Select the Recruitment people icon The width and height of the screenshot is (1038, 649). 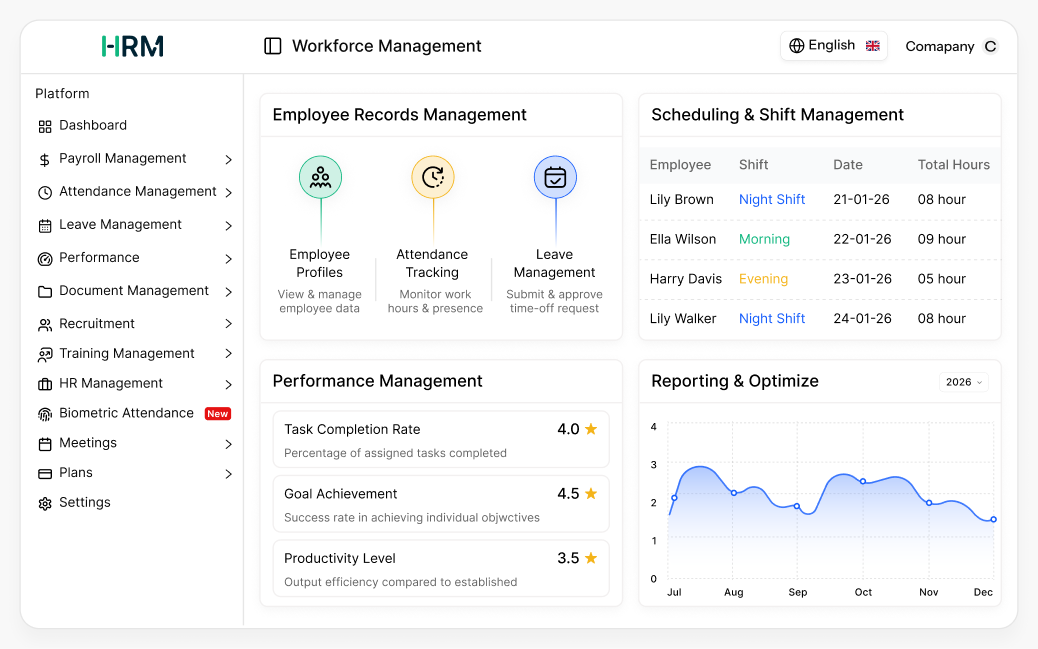[44, 323]
